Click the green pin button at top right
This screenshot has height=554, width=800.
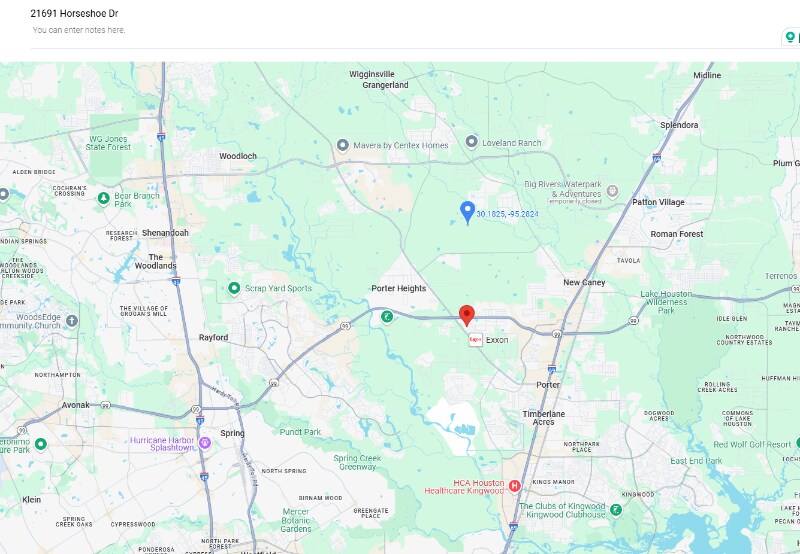790,37
